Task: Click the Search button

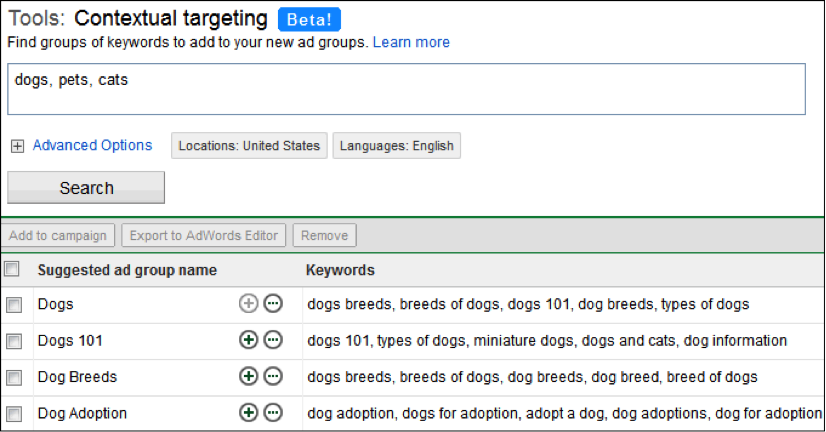Action: click(86, 188)
